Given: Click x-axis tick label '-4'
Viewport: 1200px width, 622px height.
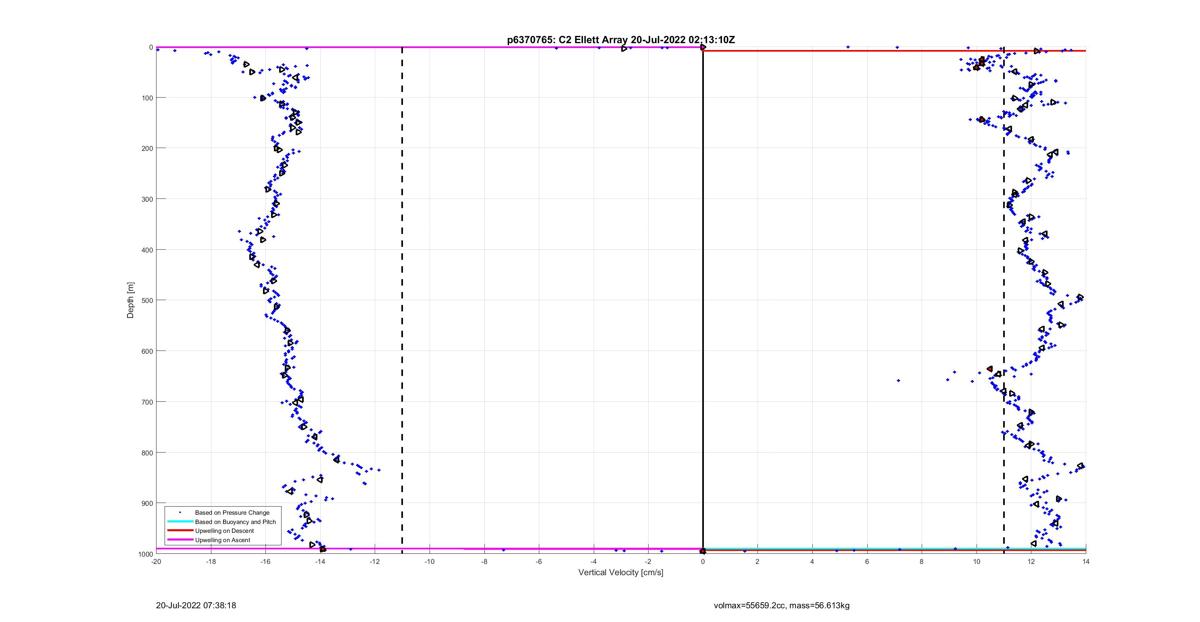Looking at the screenshot, I should (x=594, y=562).
